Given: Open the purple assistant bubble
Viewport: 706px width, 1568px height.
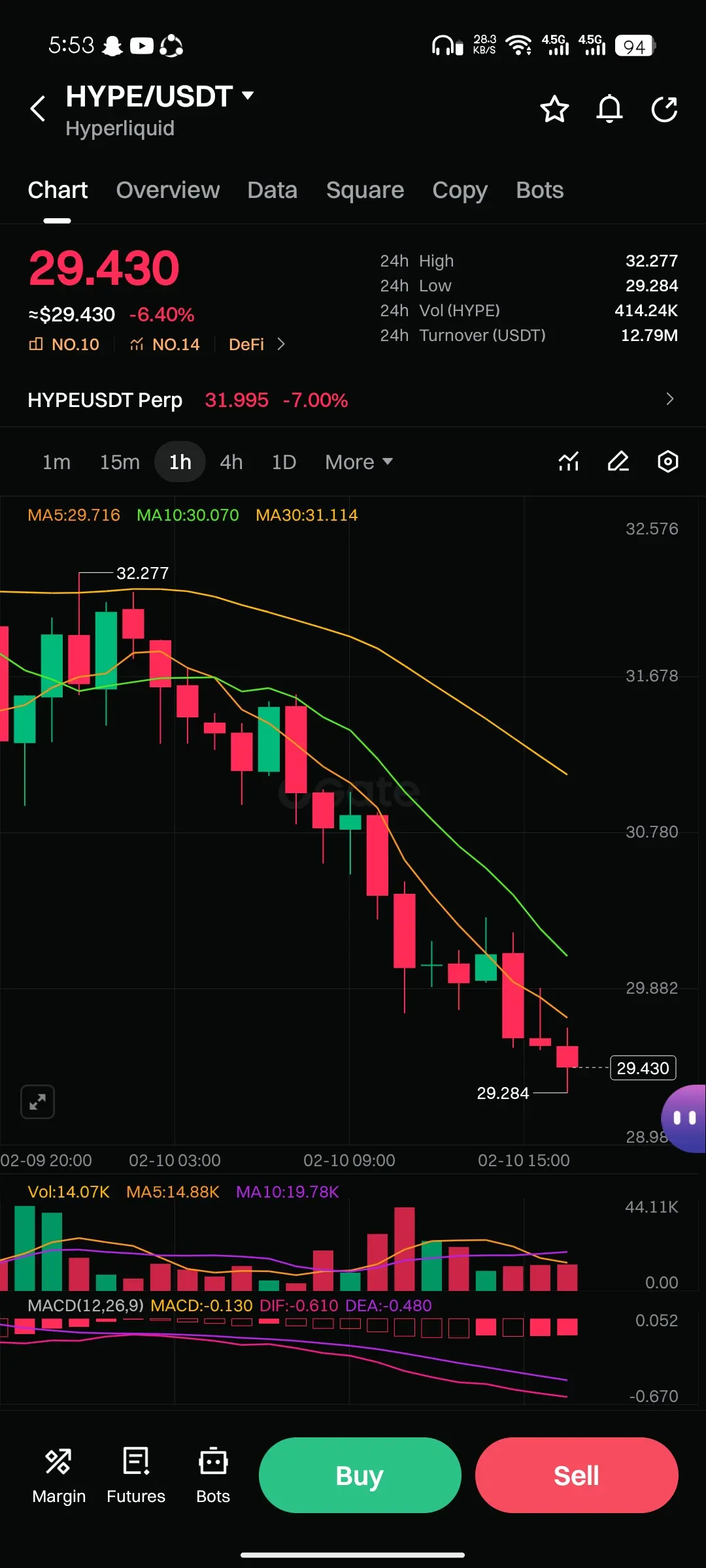Looking at the screenshot, I should [683, 1118].
